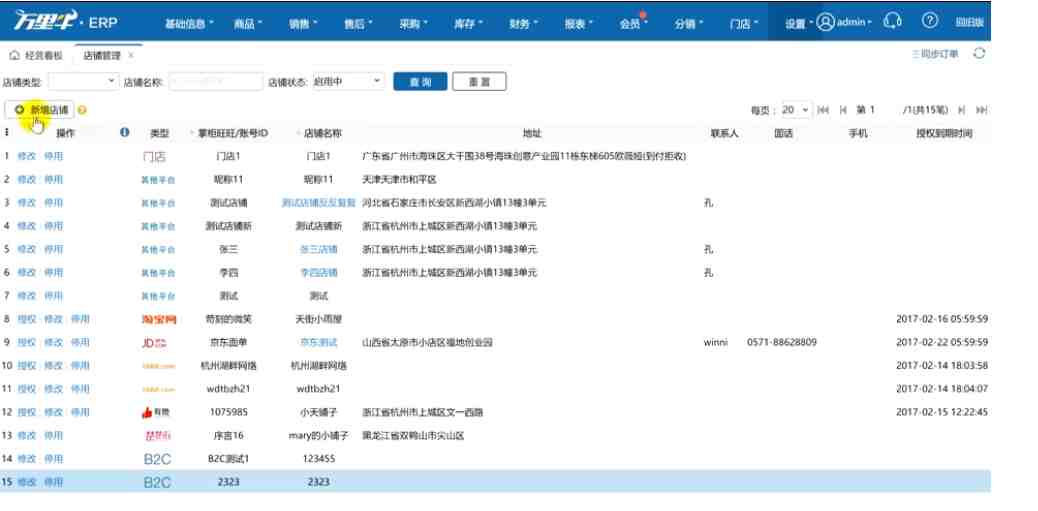Expand the 售后 menu

tap(357, 23)
